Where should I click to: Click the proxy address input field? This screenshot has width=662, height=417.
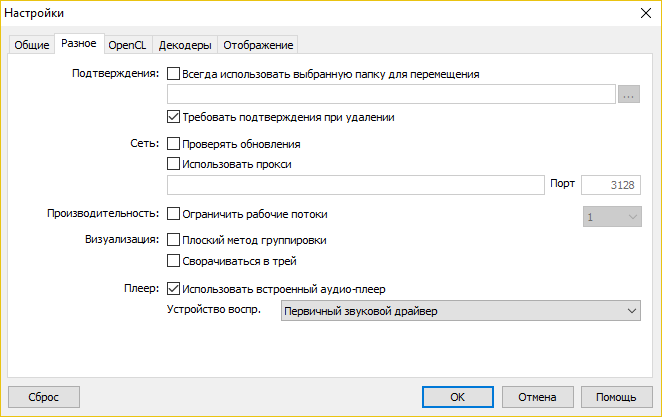click(x=354, y=185)
